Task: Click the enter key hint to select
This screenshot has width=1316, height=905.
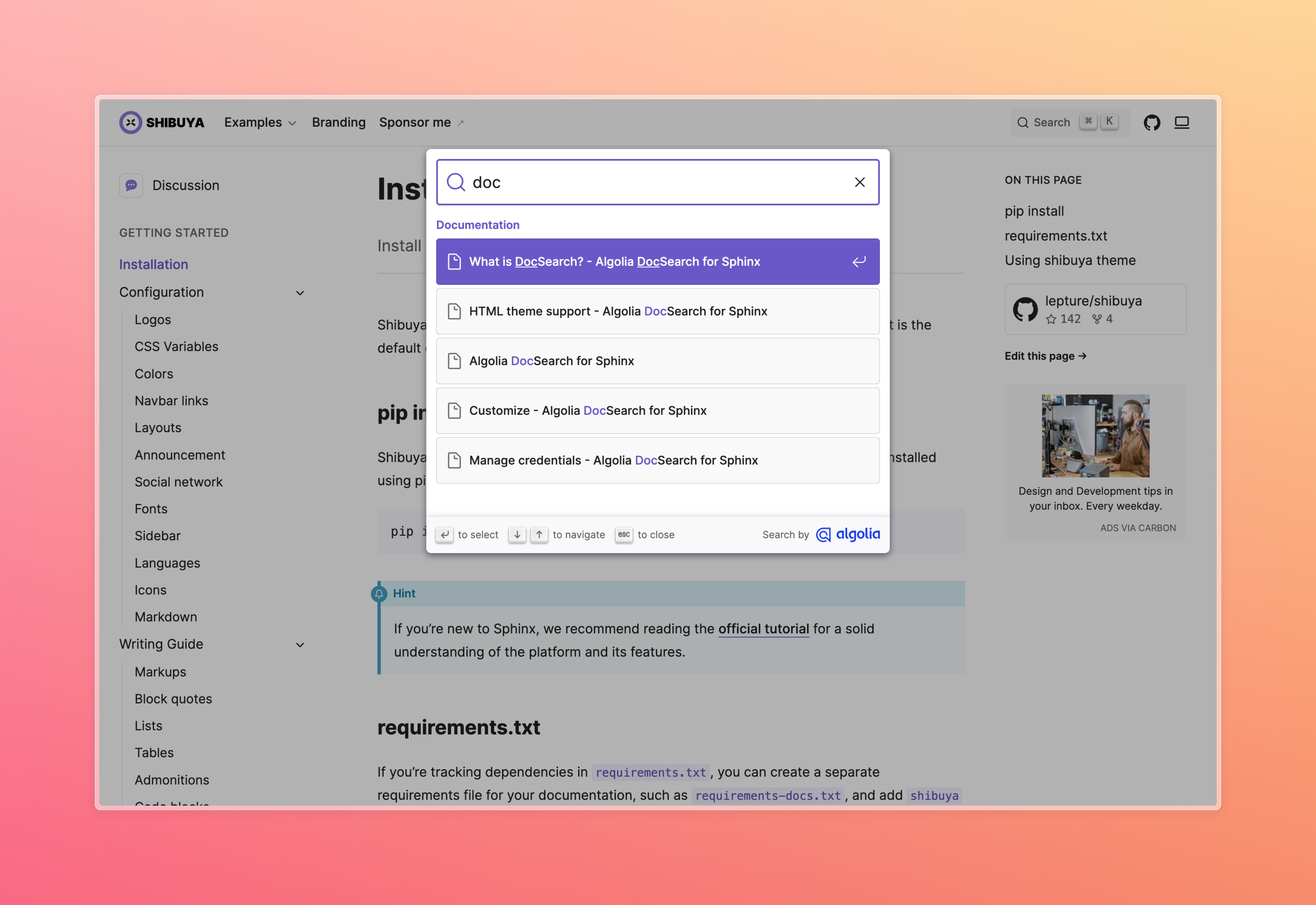Action: pos(444,535)
